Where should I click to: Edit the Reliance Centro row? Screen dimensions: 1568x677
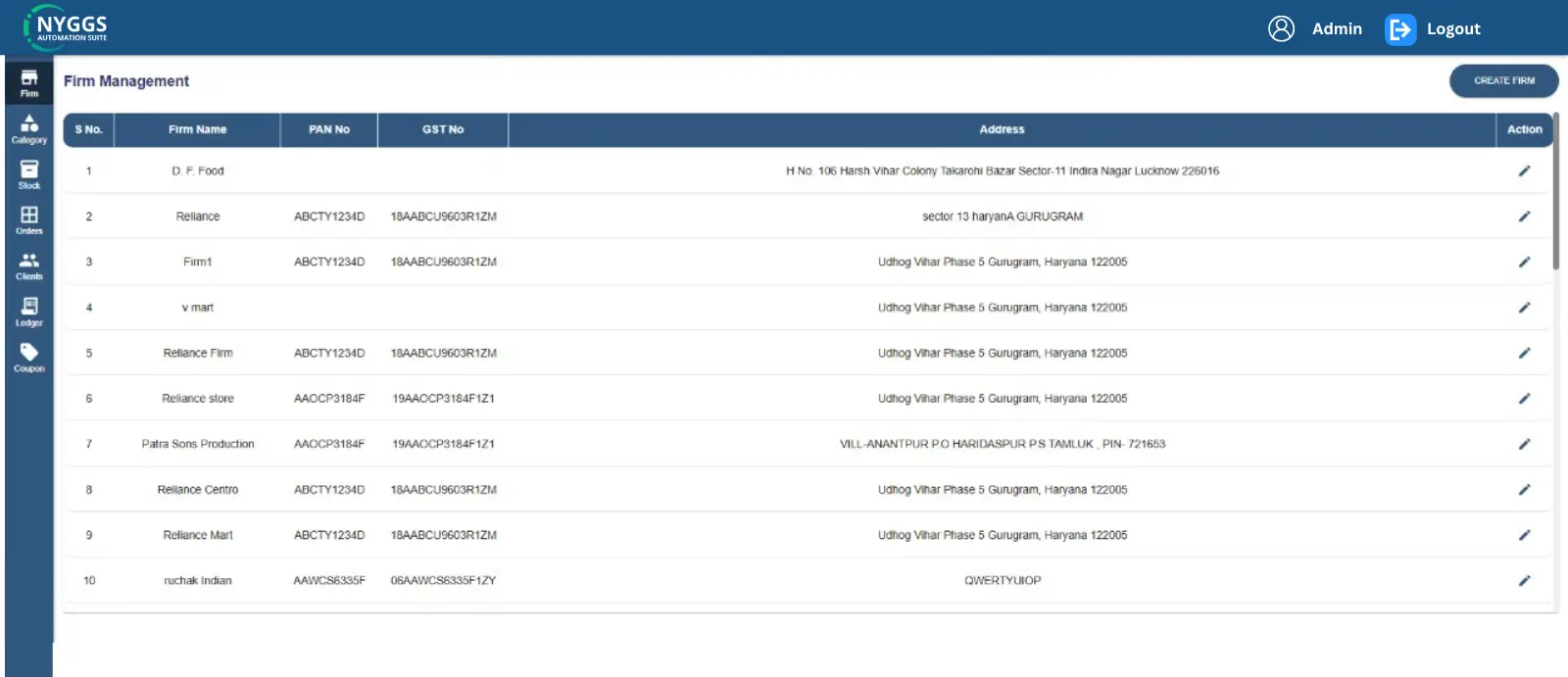pos(1524,490)
